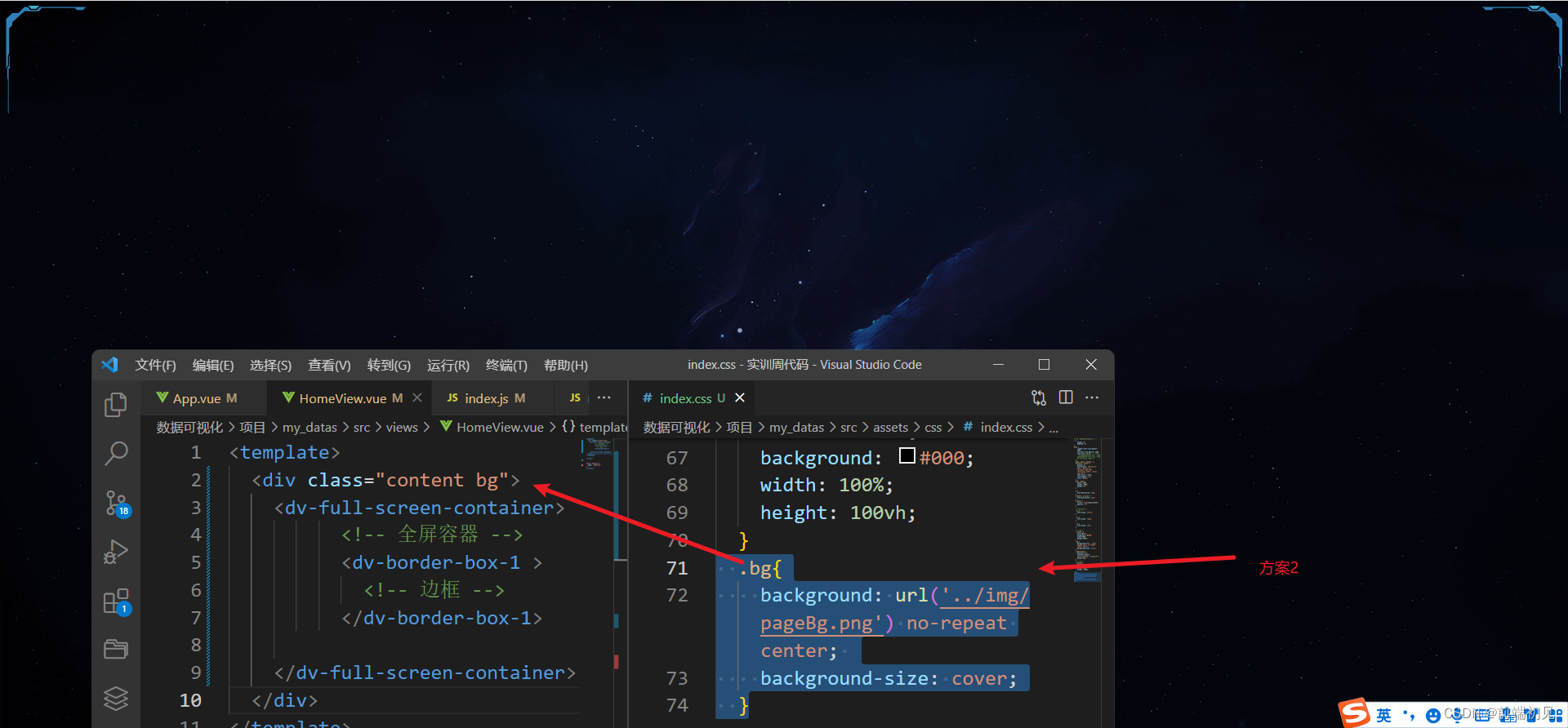
Task: Click the <dv-full-screen-container> opening tag
Action: [x=420, y=508]
